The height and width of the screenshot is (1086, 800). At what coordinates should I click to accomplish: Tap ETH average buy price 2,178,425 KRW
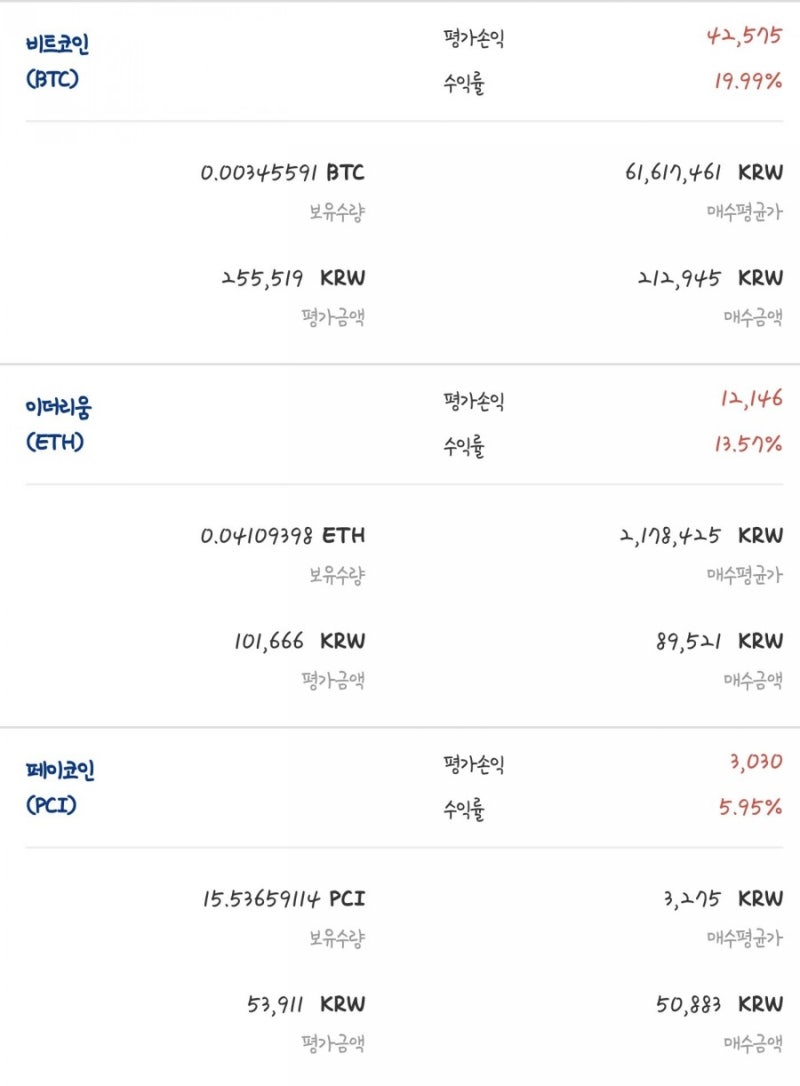(x=701, y=535)
